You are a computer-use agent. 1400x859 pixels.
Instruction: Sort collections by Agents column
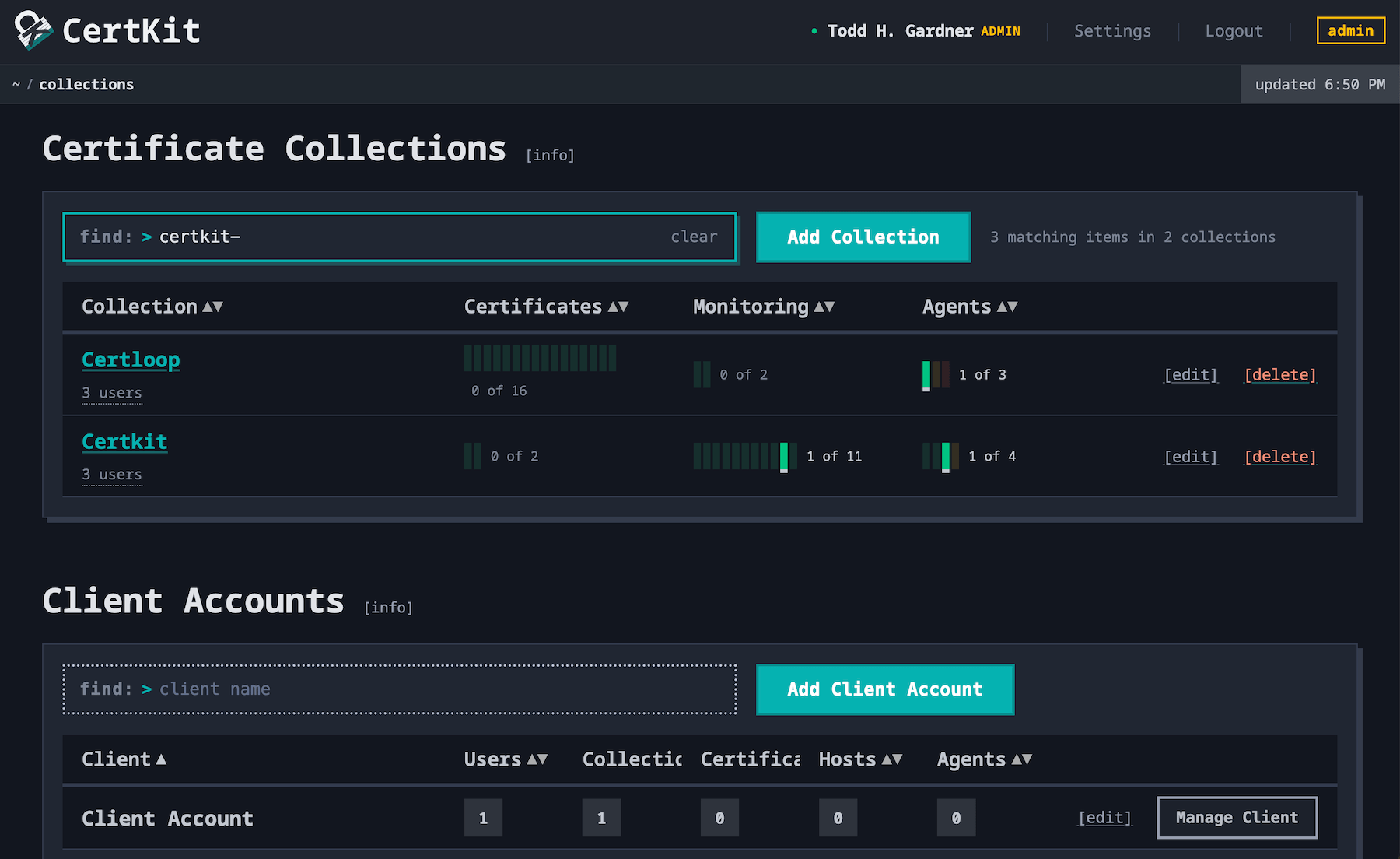coord(970,307)
